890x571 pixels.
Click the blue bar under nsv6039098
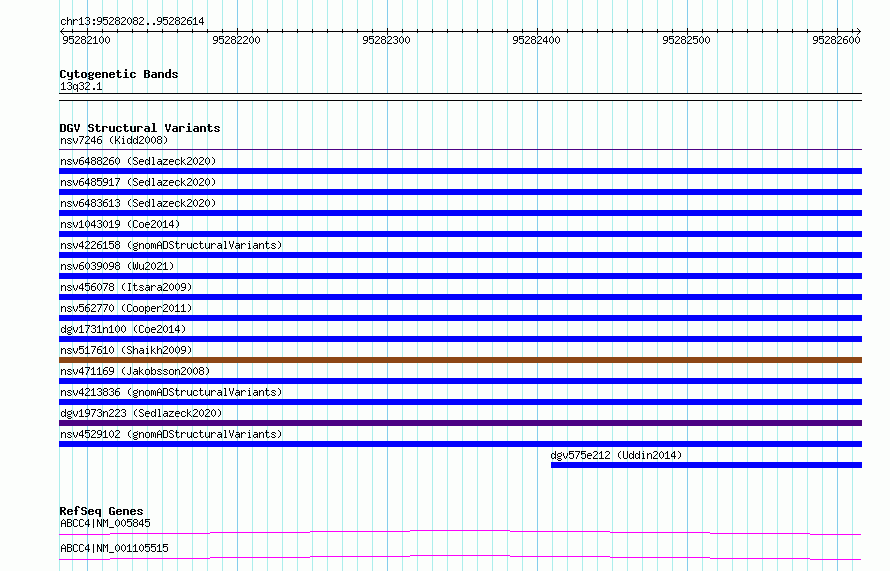(x=460, y=276)
